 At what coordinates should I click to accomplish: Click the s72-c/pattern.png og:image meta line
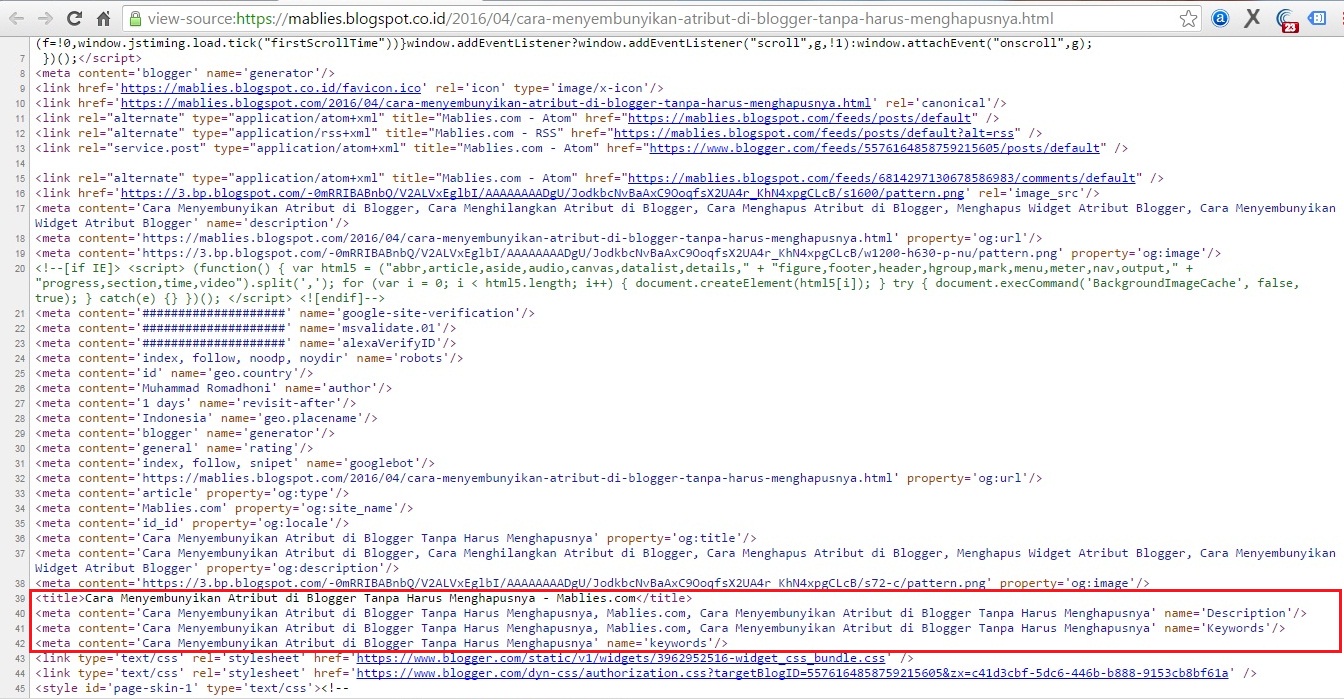pos(593,583)
